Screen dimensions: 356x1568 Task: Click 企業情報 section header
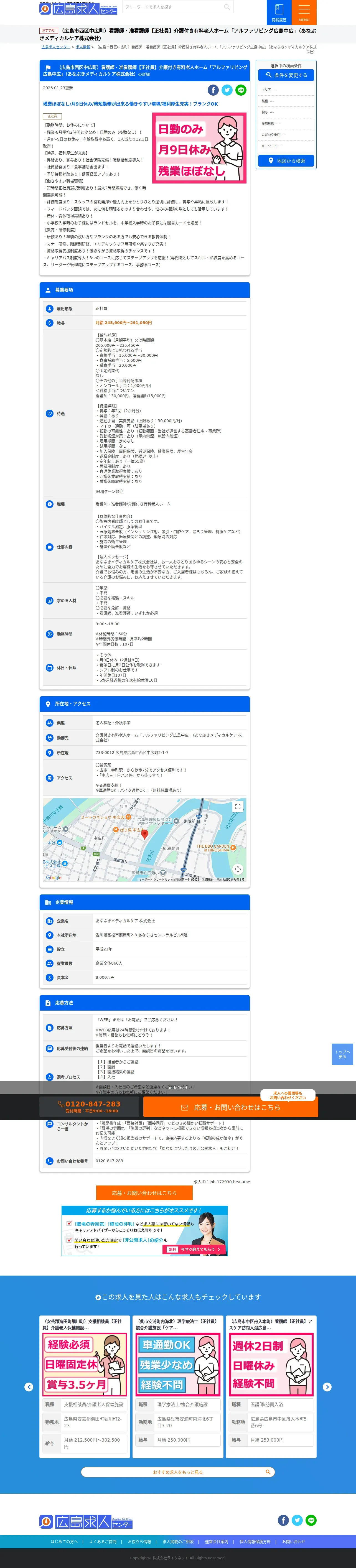coord(145,902)
